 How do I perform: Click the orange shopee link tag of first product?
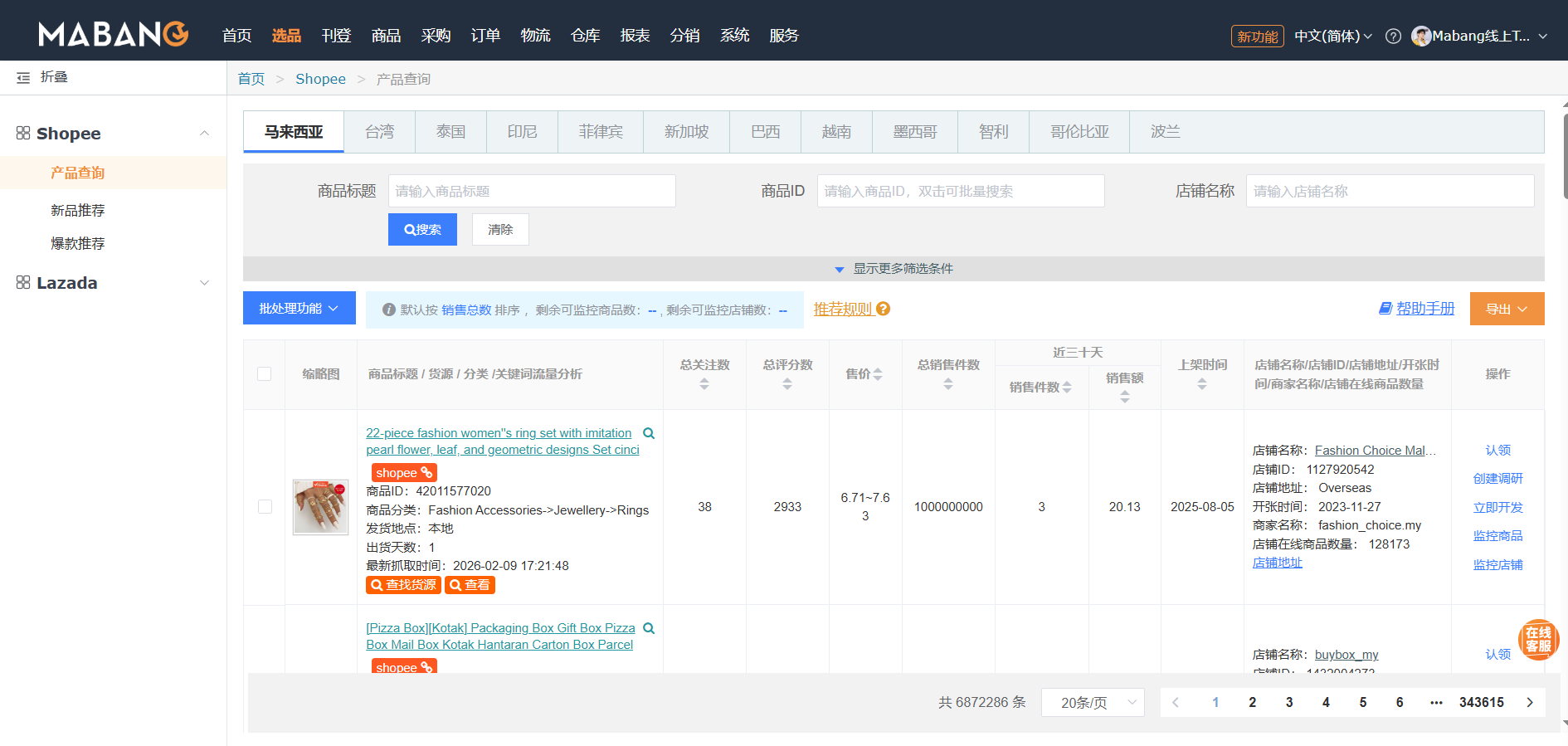tap(403, 473)
